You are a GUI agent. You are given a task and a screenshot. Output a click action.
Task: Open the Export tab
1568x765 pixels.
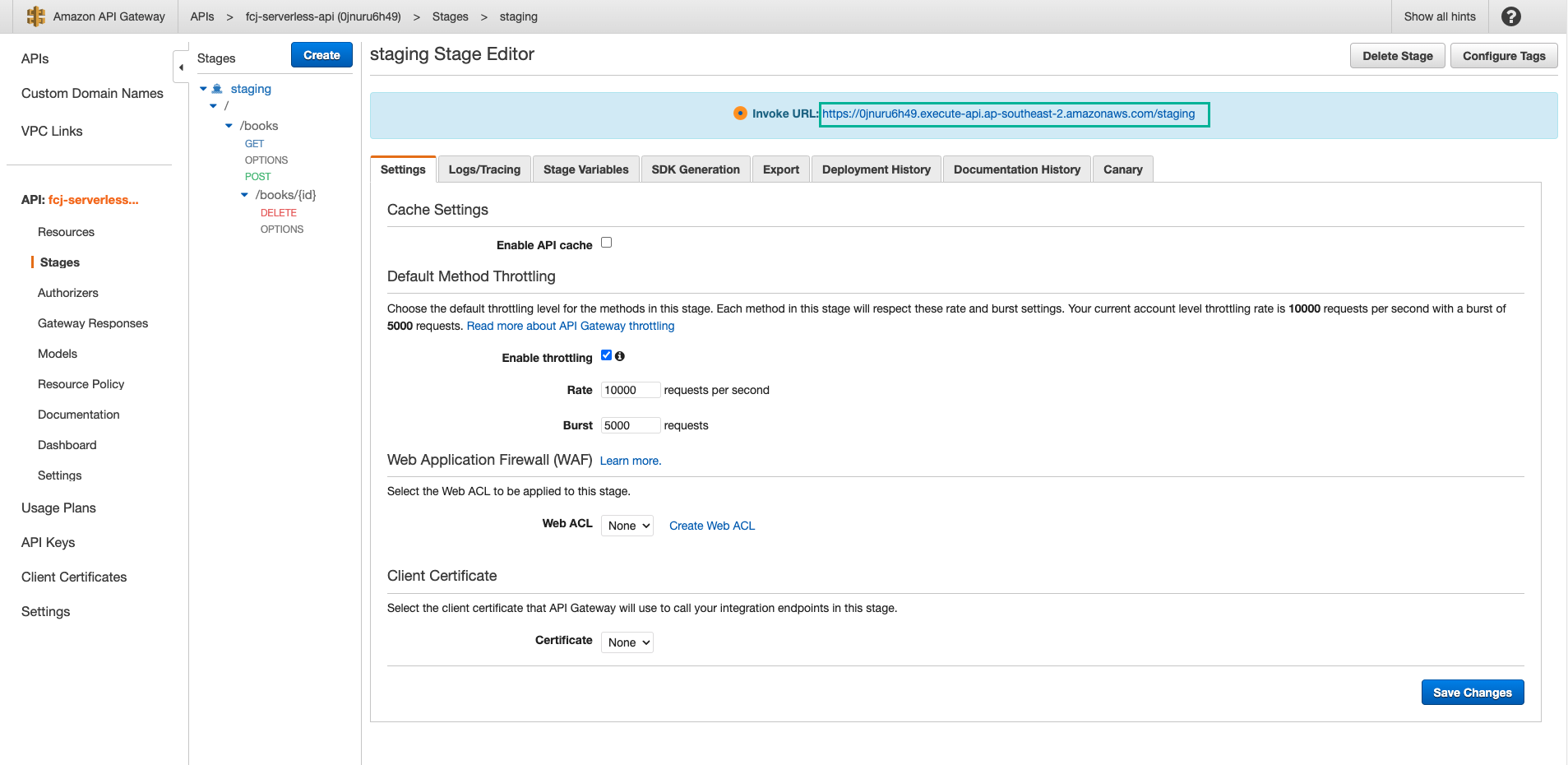point(781,169)
